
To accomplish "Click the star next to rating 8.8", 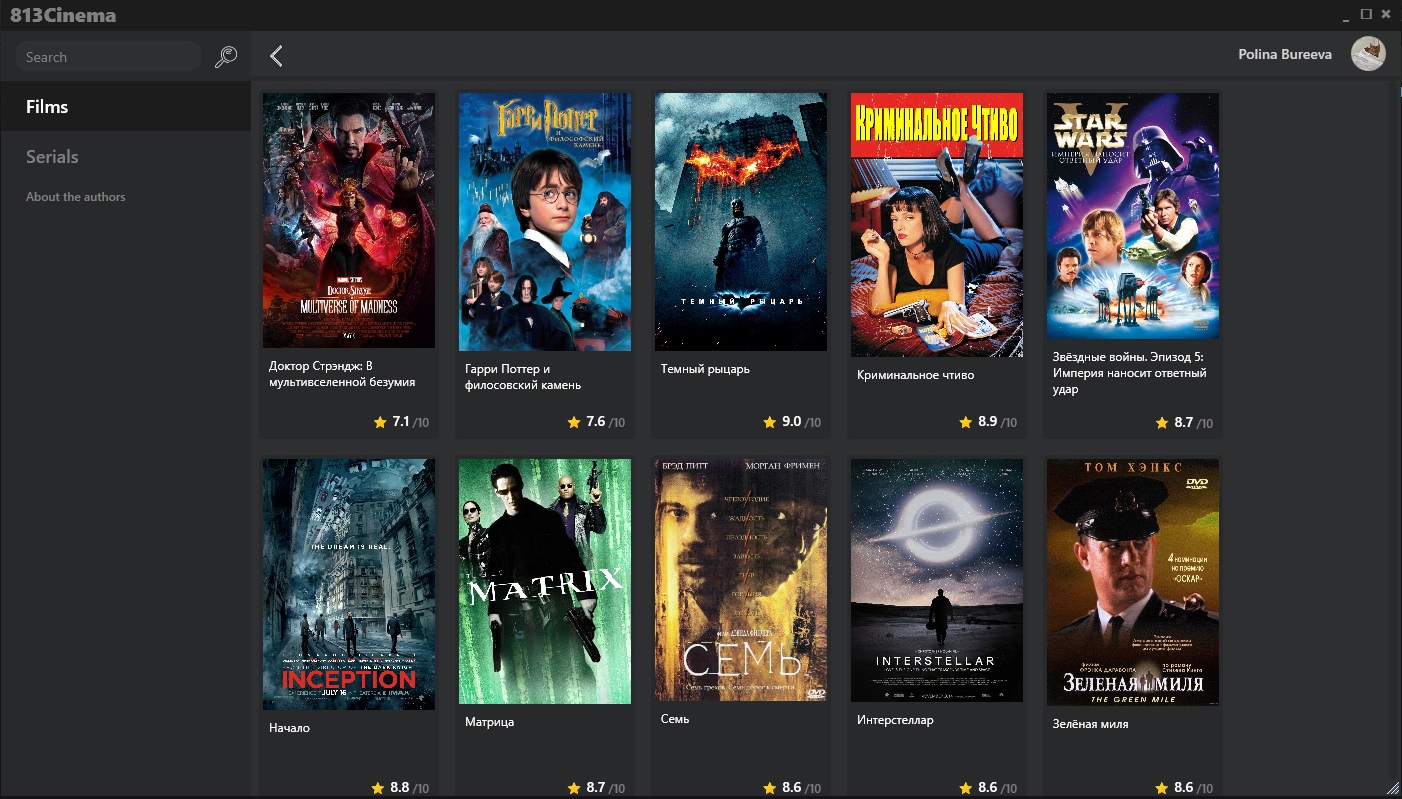I will [378, 788].
